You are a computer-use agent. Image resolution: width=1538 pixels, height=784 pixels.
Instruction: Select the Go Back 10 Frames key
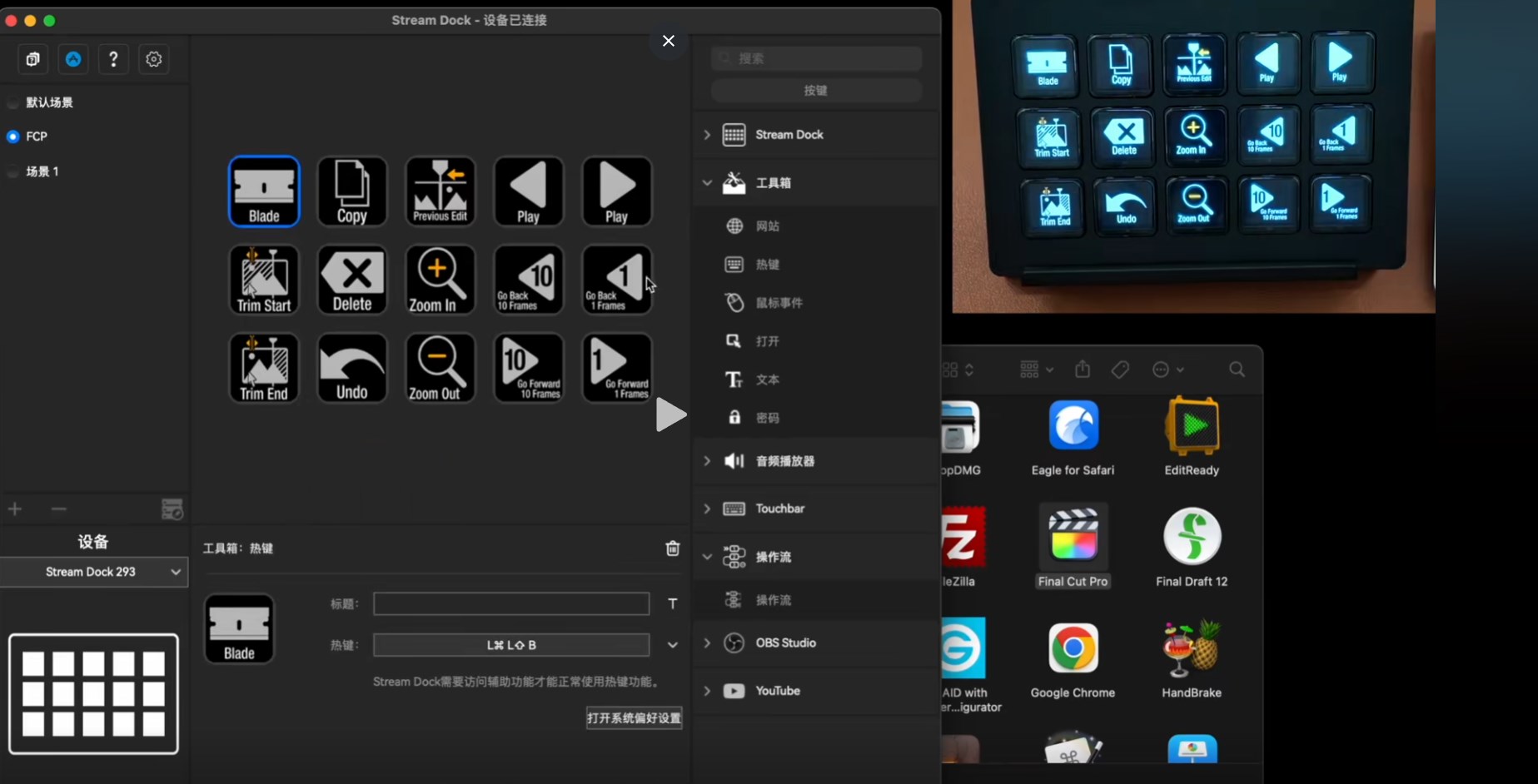[x=529, y=280]
